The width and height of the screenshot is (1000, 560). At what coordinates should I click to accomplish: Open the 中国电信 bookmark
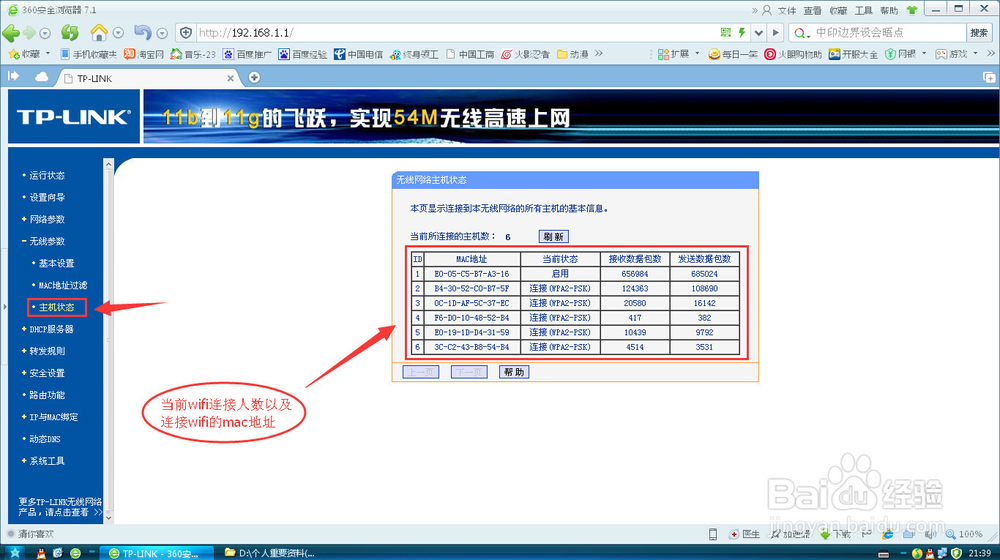(358, 54)
